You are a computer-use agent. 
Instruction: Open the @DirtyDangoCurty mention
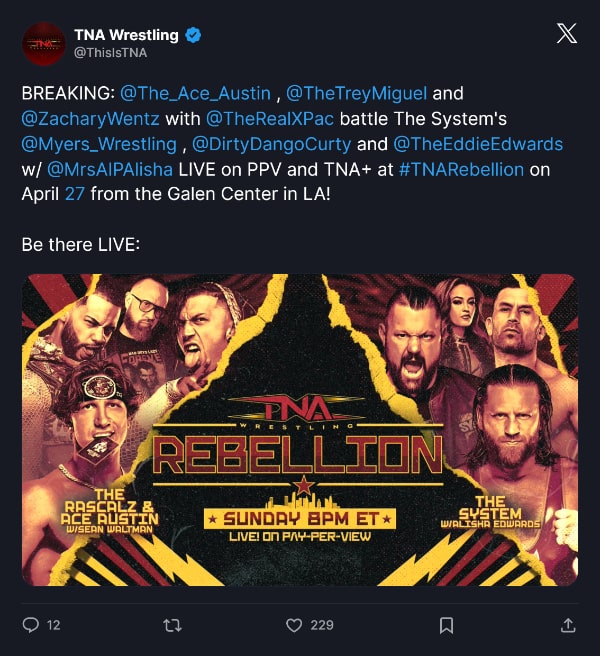(x=272, y=144)
